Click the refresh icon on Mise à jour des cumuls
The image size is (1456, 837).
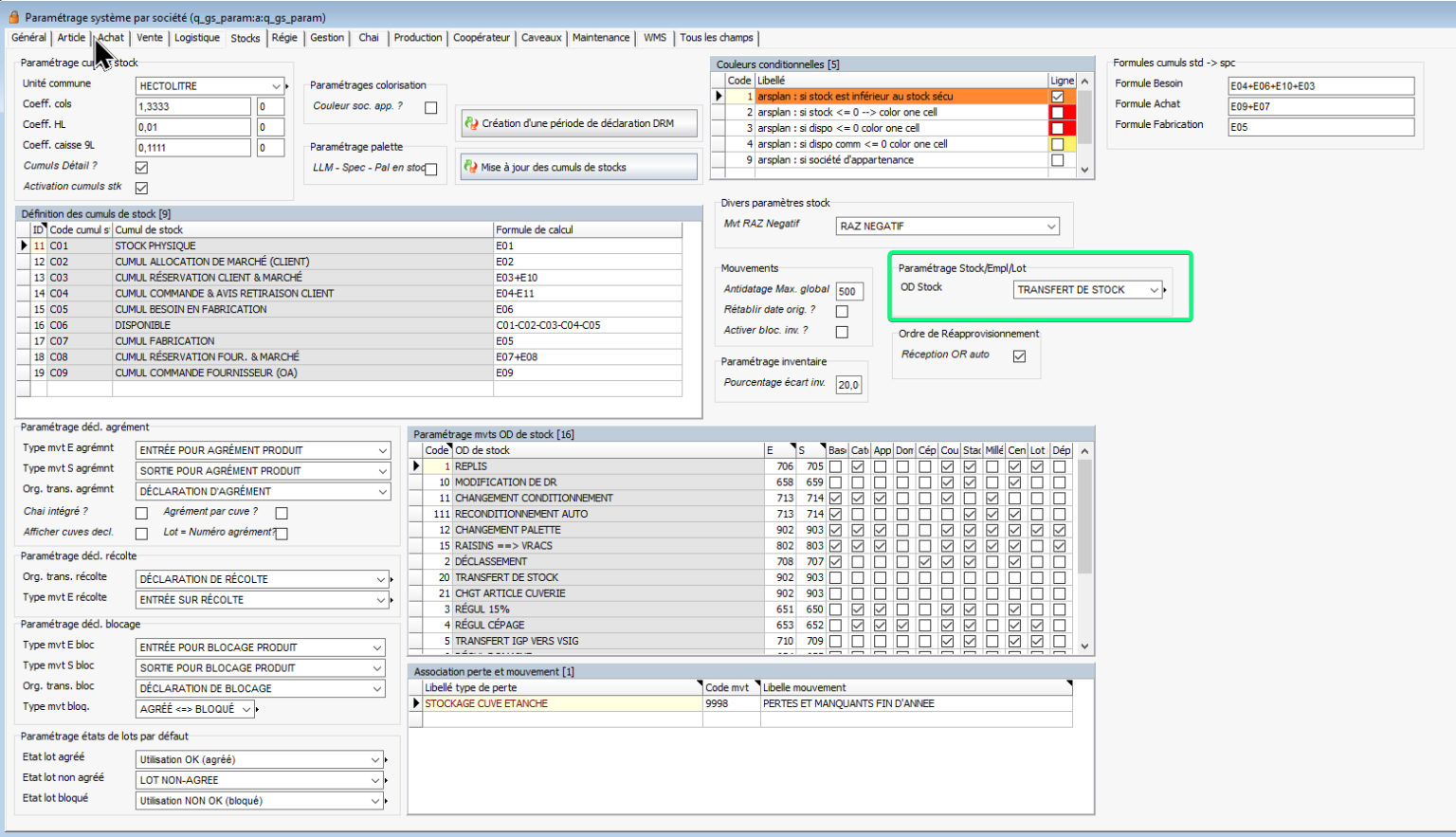coord(470,167)
